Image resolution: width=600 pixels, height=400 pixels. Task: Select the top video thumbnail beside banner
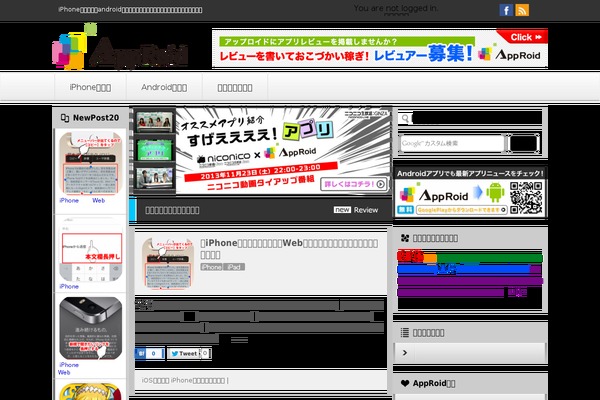click(x=154, y=122)
